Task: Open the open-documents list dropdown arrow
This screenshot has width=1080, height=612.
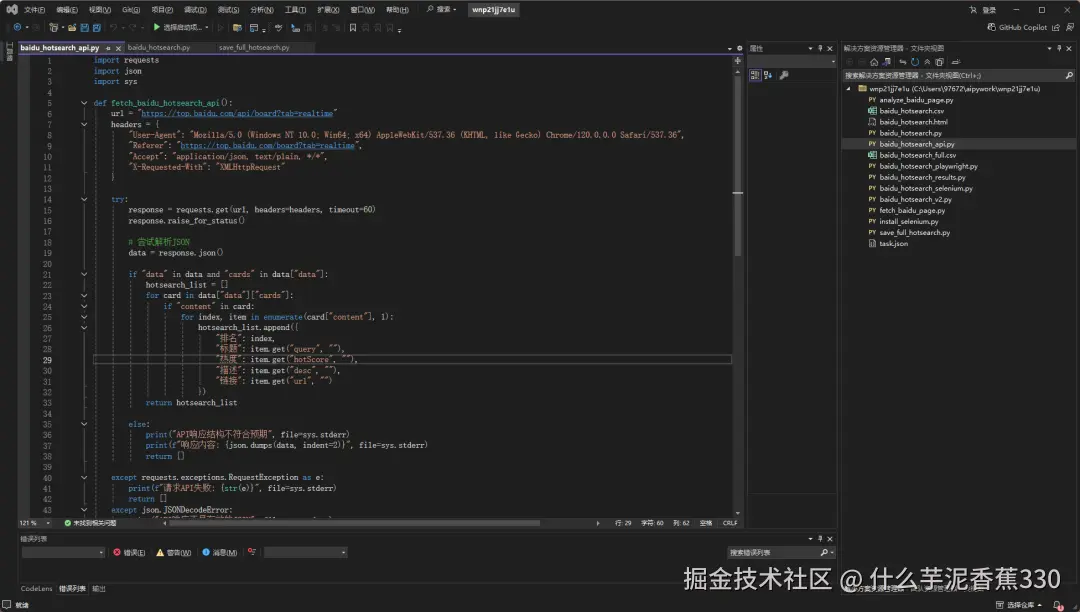Action: 729,48
